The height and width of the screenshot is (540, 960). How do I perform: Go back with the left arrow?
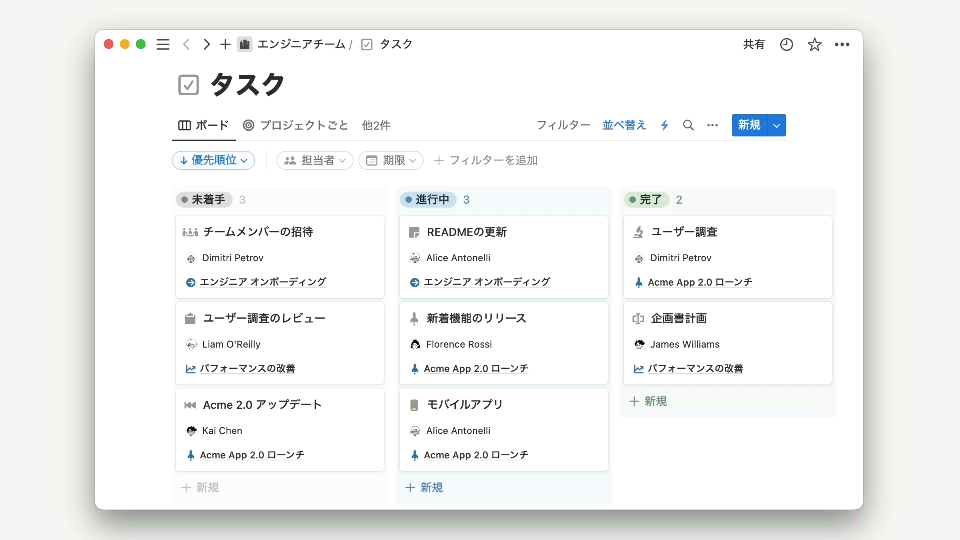point(186,44)
